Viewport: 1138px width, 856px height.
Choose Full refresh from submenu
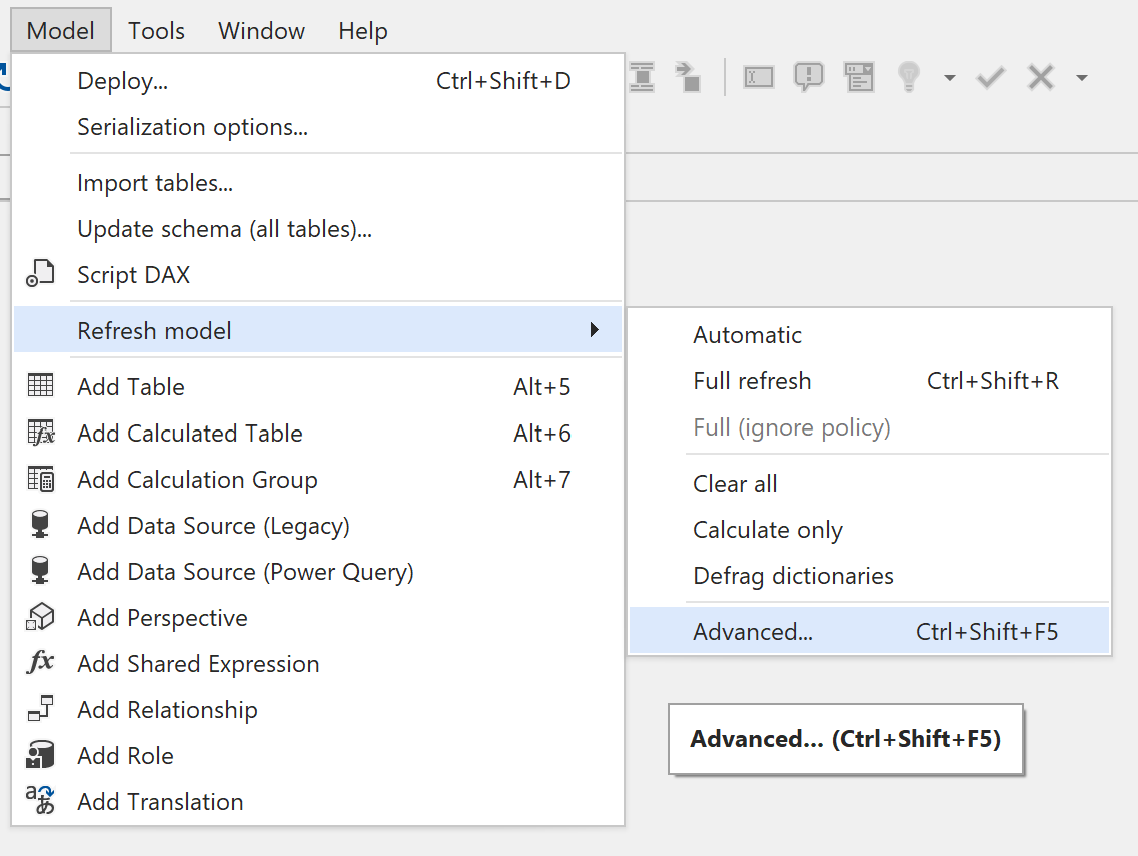pyautogui.click(x=752, y=381)
